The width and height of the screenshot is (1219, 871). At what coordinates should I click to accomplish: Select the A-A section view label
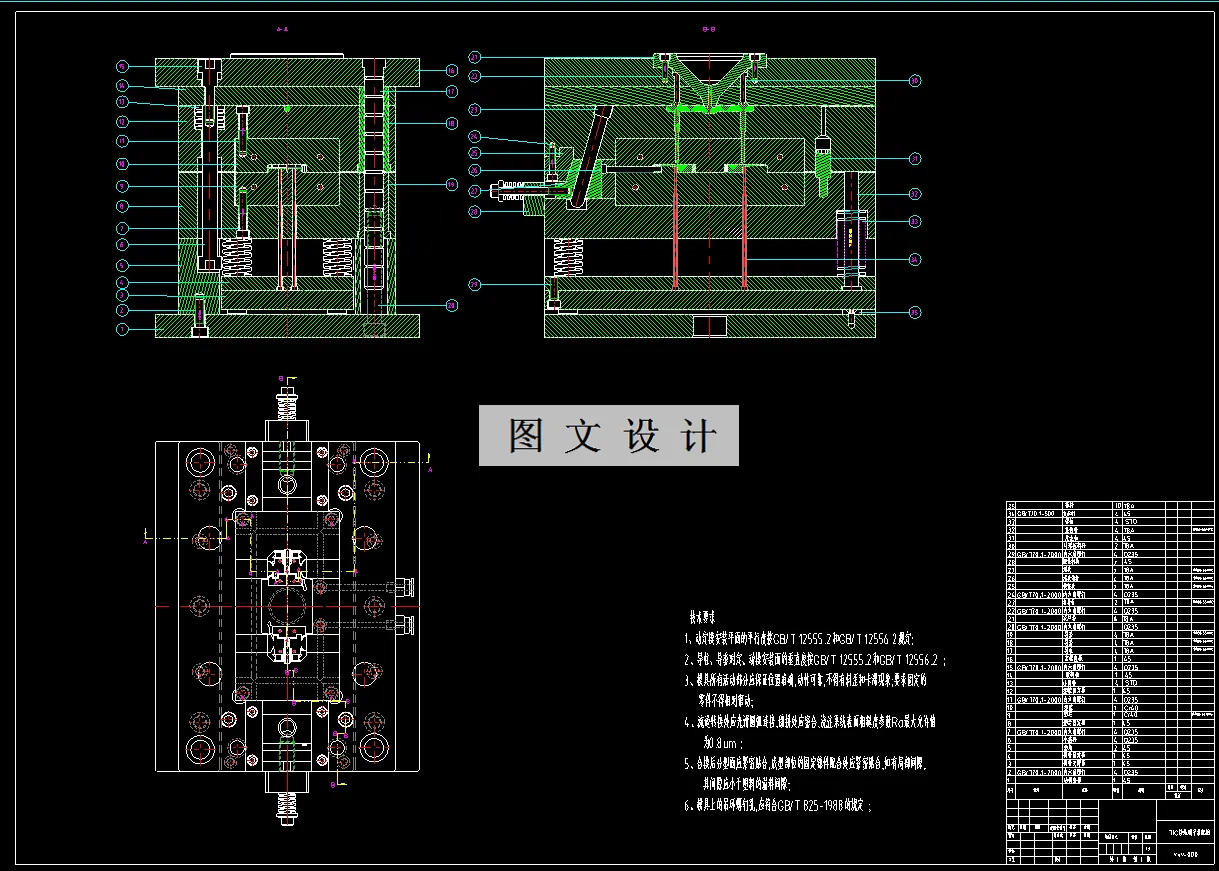click(283, 30)
